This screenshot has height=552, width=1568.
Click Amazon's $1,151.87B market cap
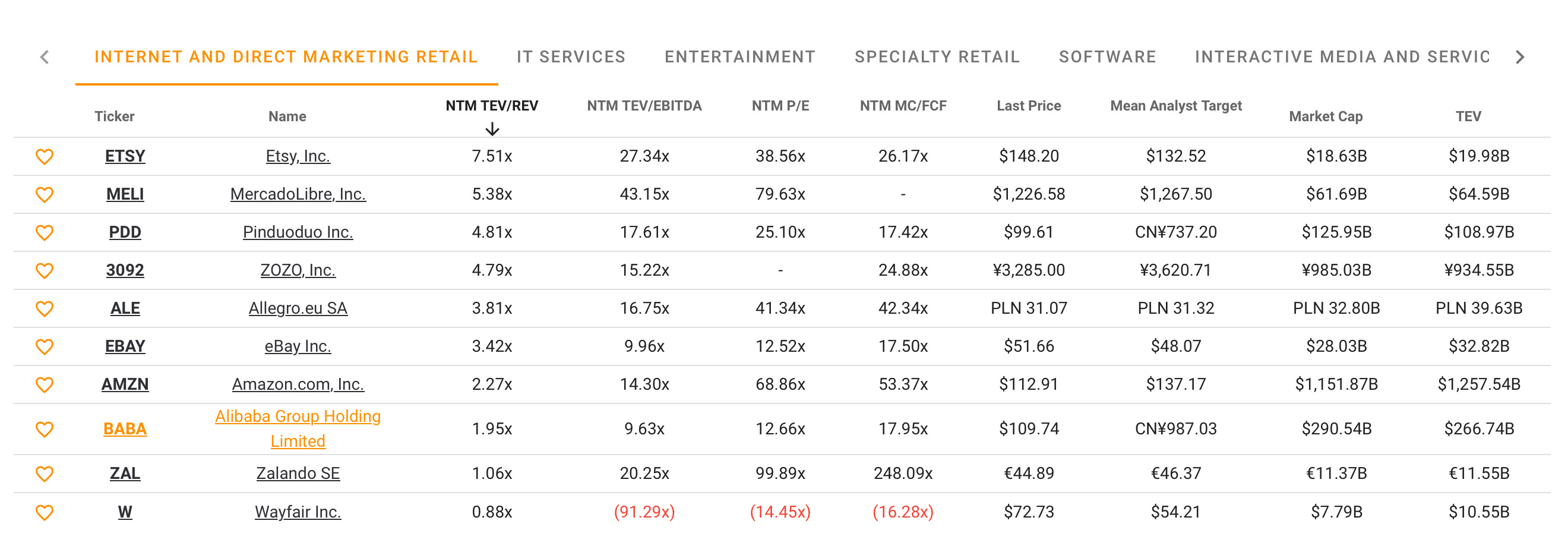1336,384
